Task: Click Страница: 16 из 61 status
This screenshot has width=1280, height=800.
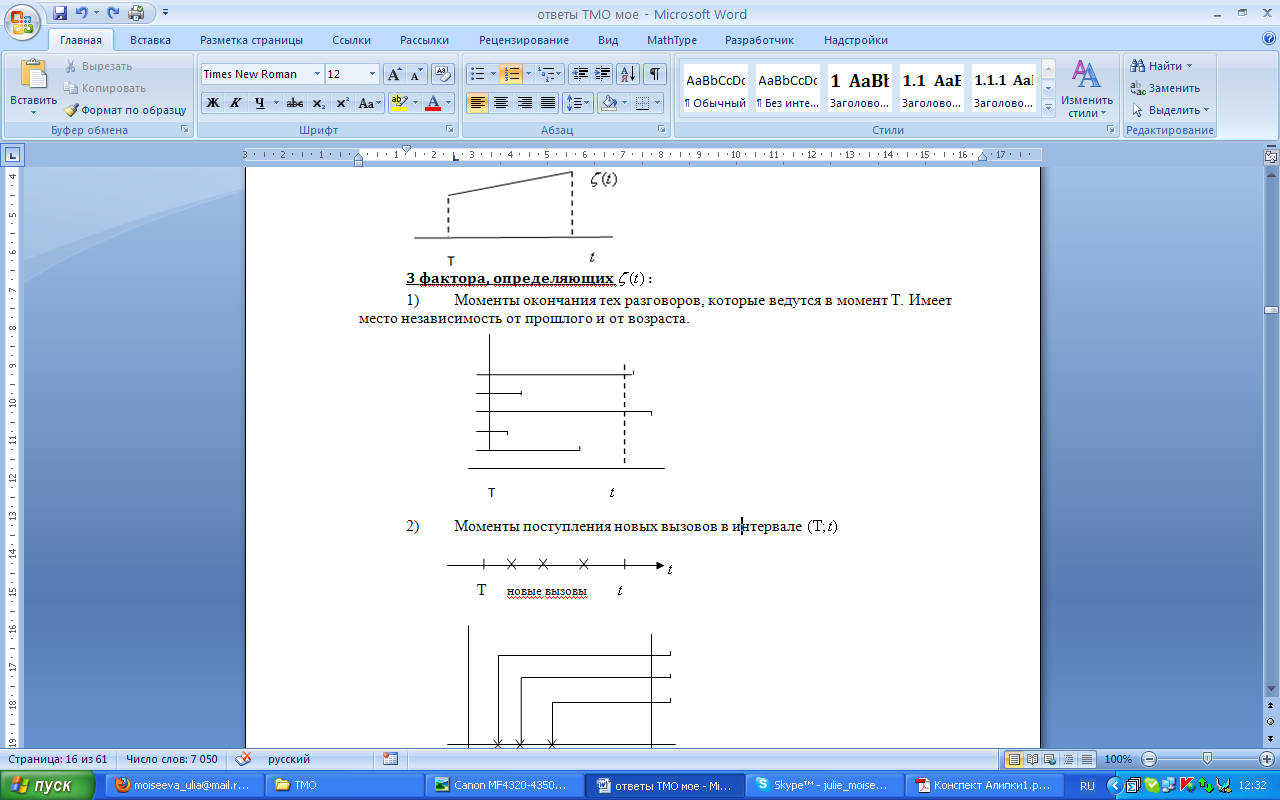Action: [58, 759]
